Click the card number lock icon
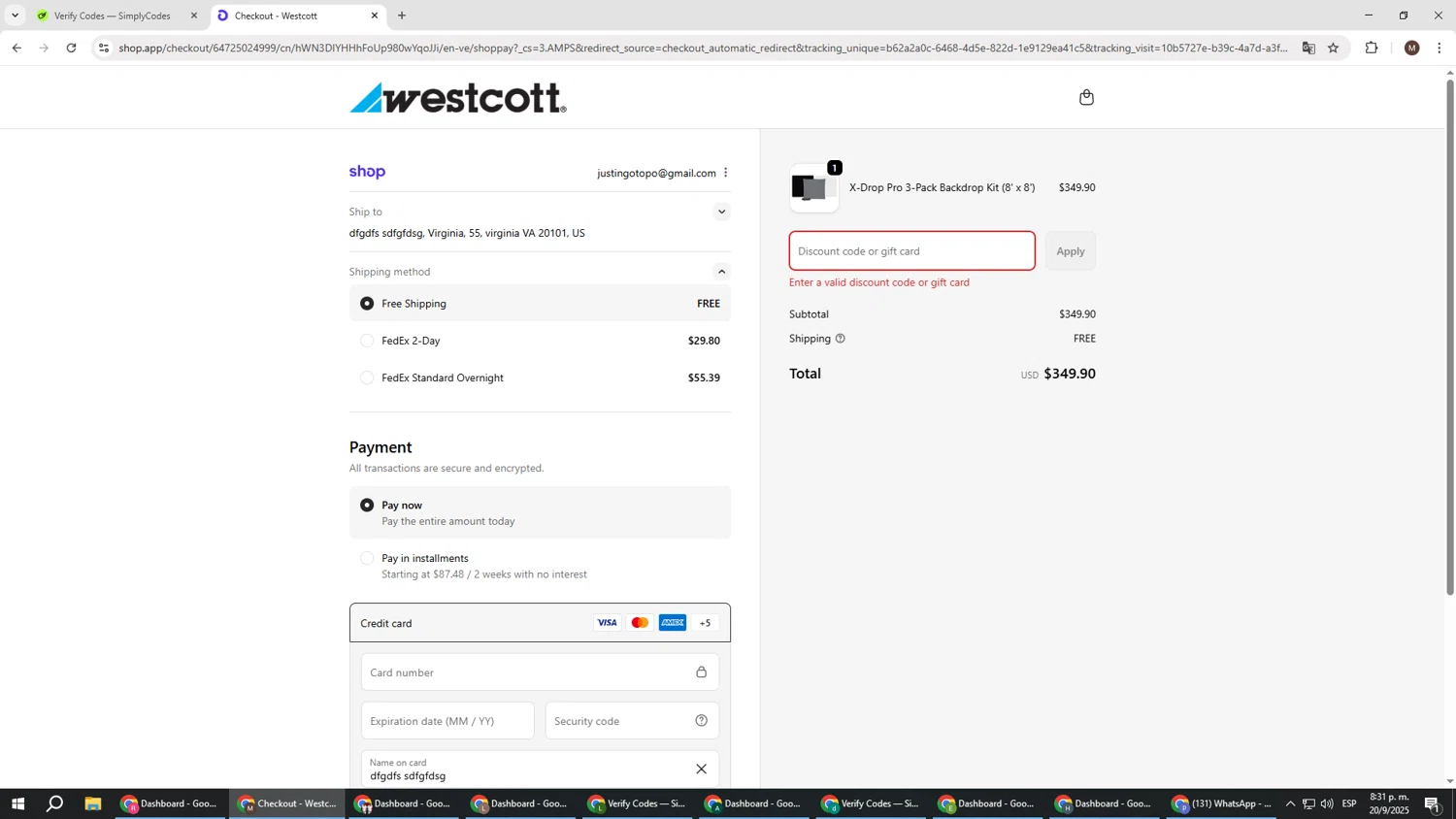Image resolution: width=1456 pixels, height=819 pixels. coord(701,672)
